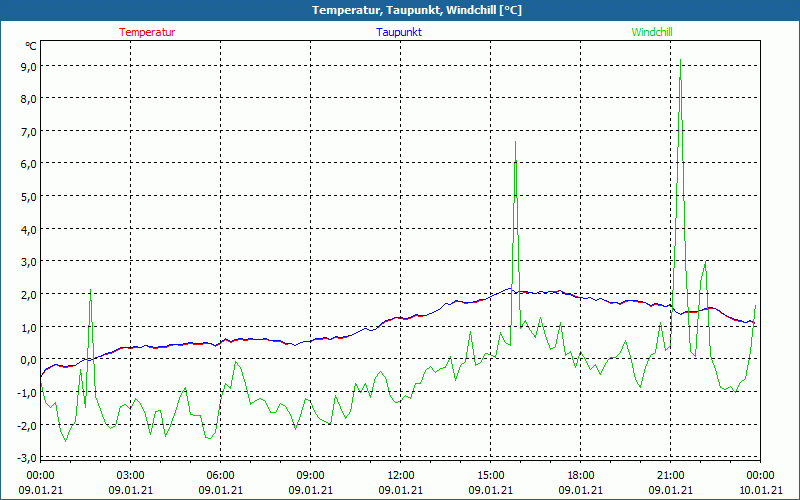Viewport: 800px width, 500px height.
Task: Click the "-2,0" y-axis value
Action: point(27,425)
